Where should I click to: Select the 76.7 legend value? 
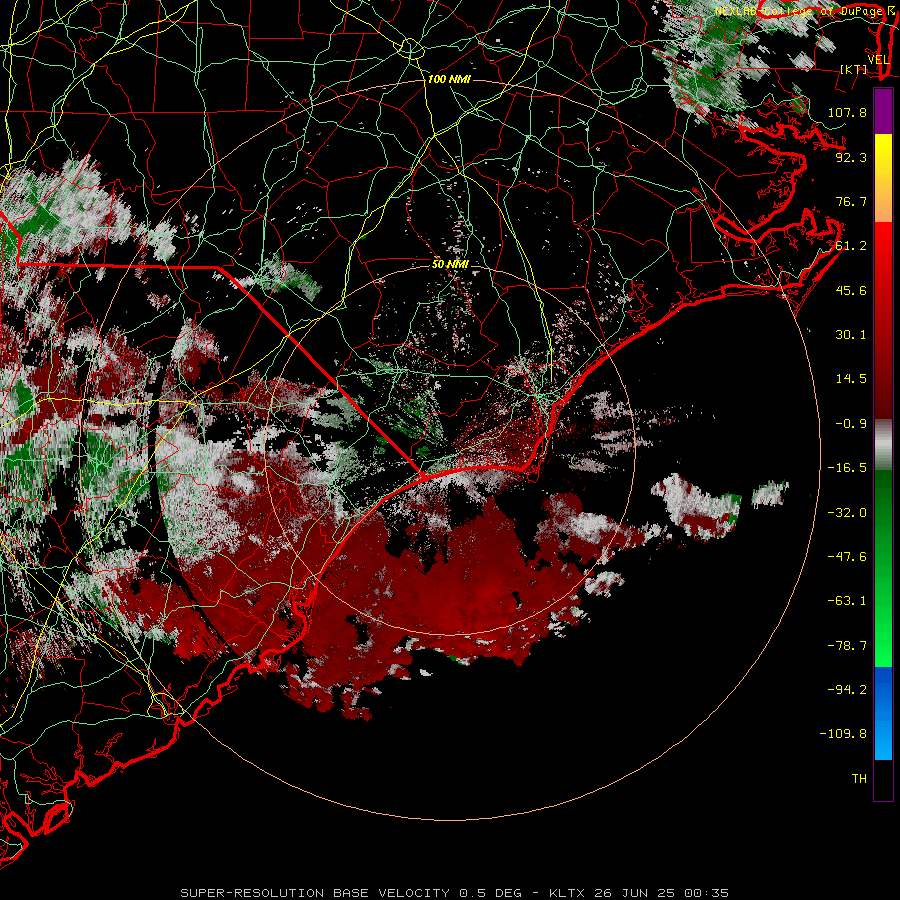click(851, 201)
